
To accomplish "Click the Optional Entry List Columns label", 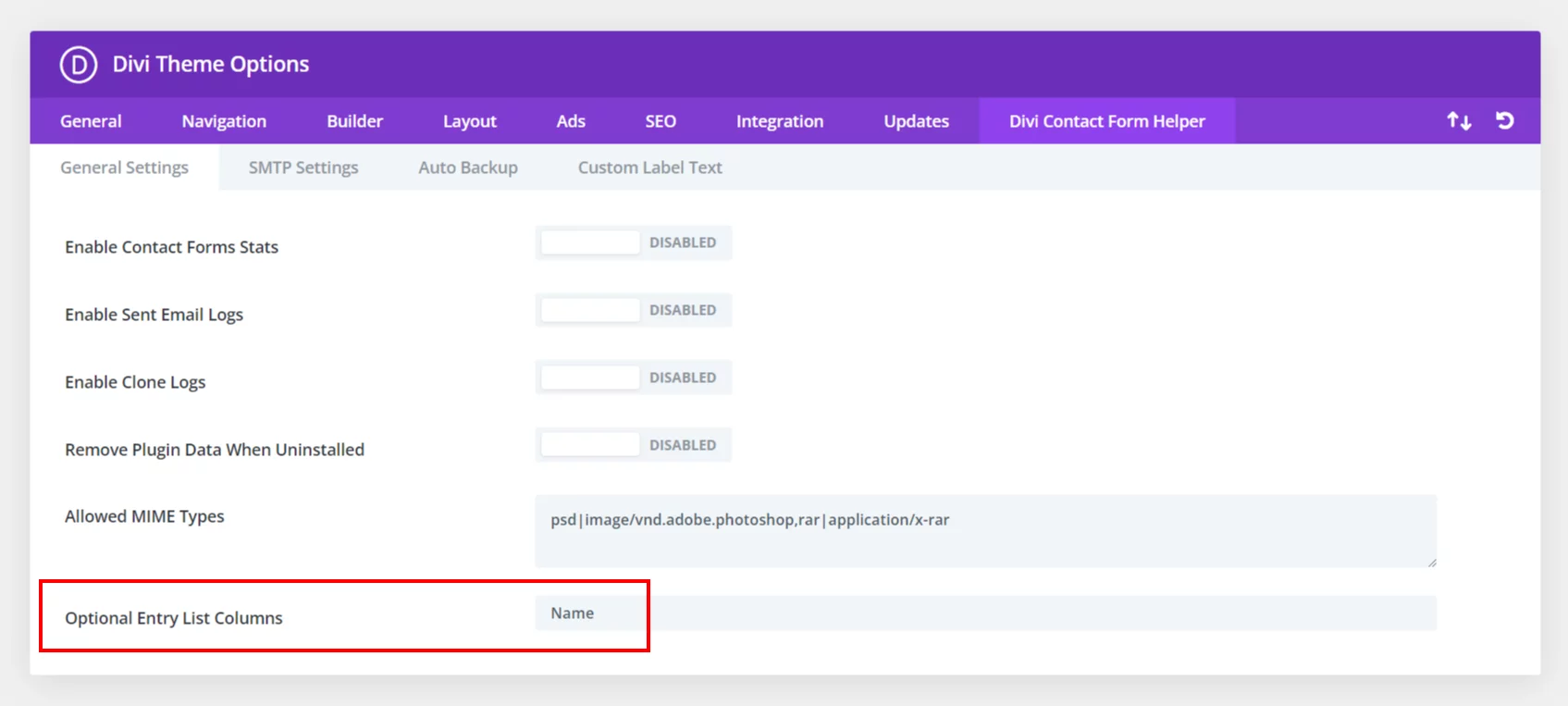I will pyautogui.click(x=174, y=618).
